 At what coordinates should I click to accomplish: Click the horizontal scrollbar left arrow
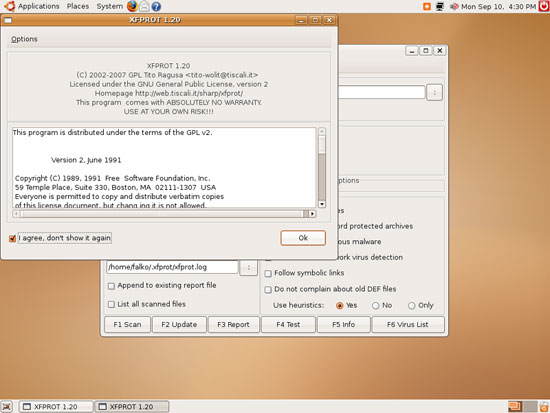pos(16,214)
